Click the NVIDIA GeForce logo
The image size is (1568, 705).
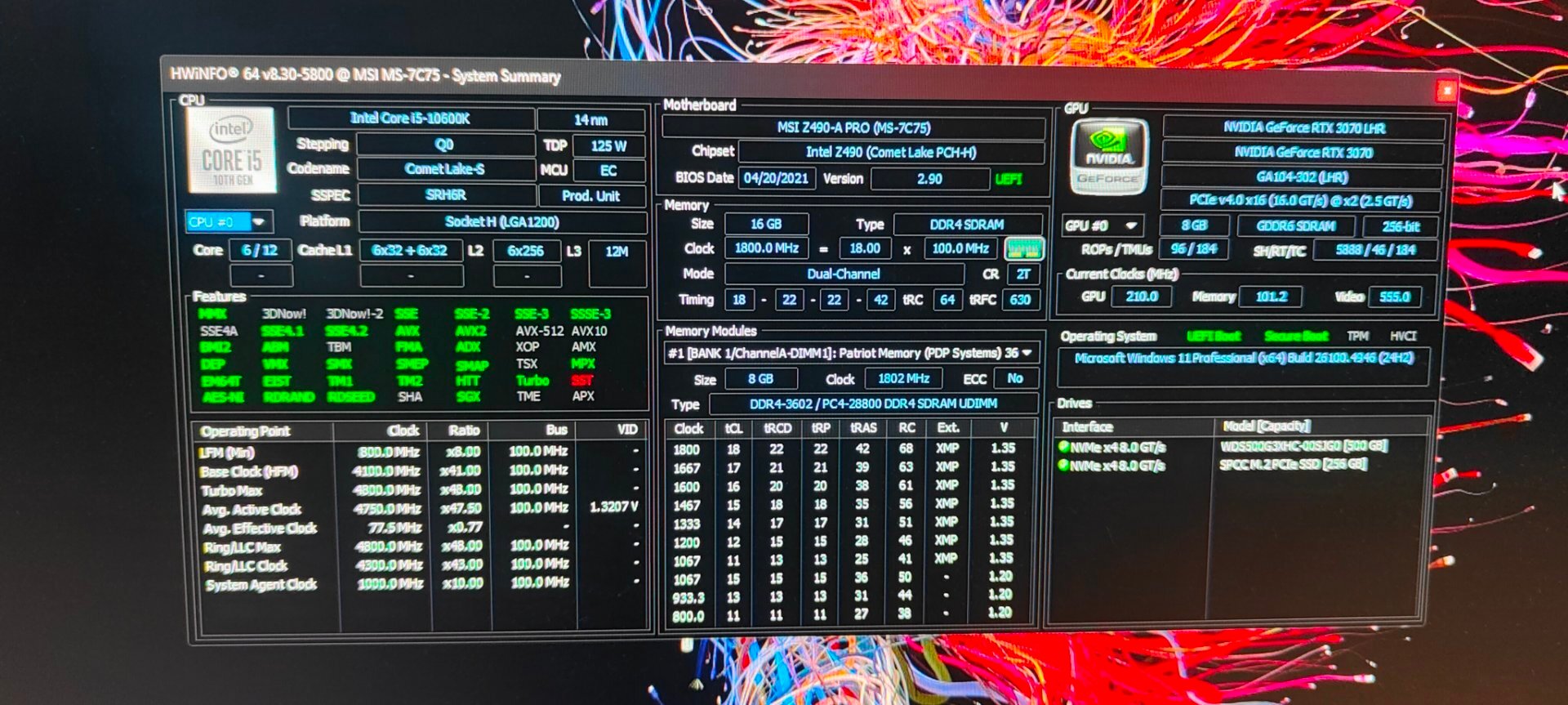tap(1108, 158)
